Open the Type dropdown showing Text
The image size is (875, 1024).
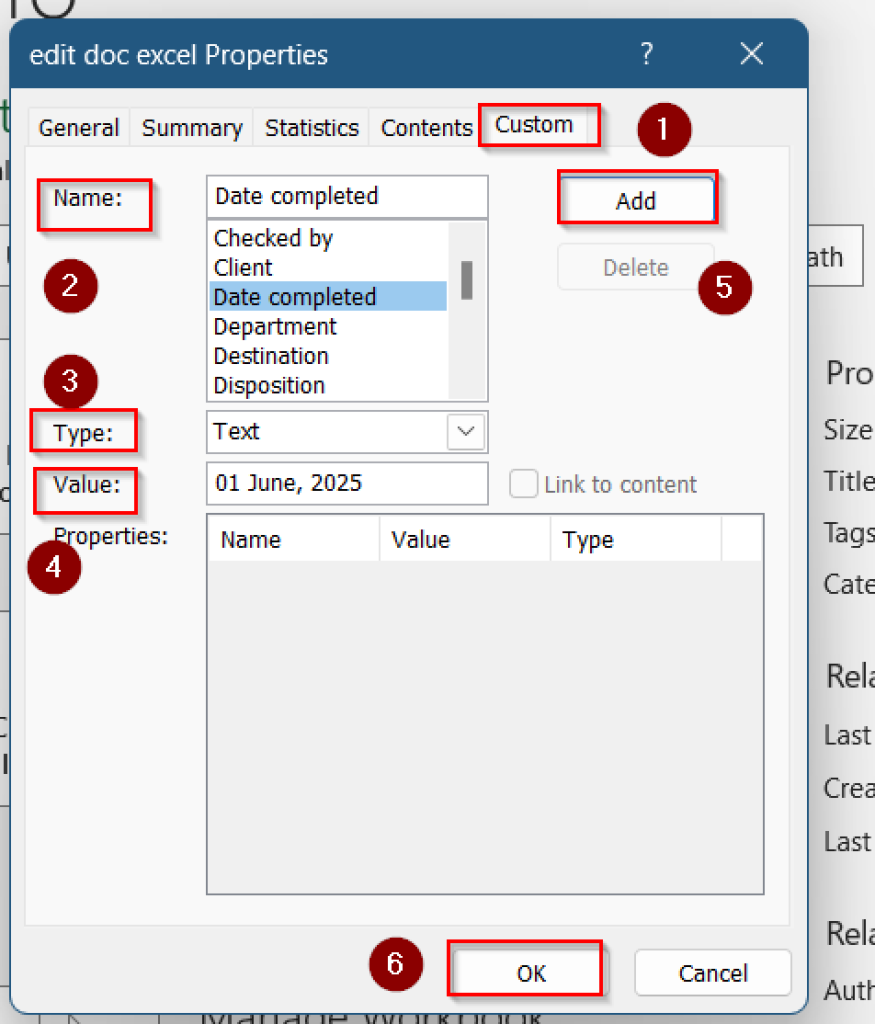point(464,432)
